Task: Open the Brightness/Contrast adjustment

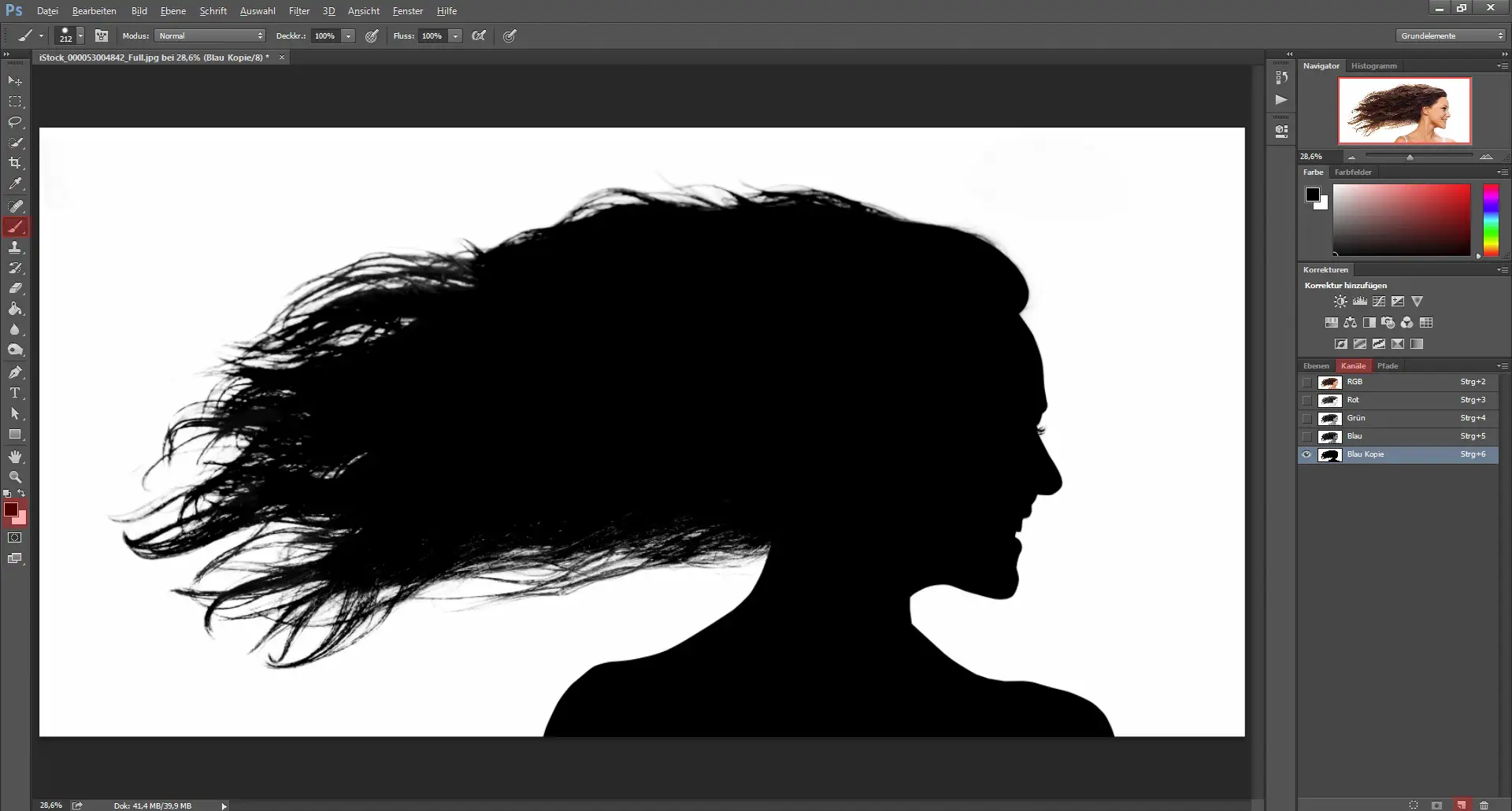Action: [1340, 301]
